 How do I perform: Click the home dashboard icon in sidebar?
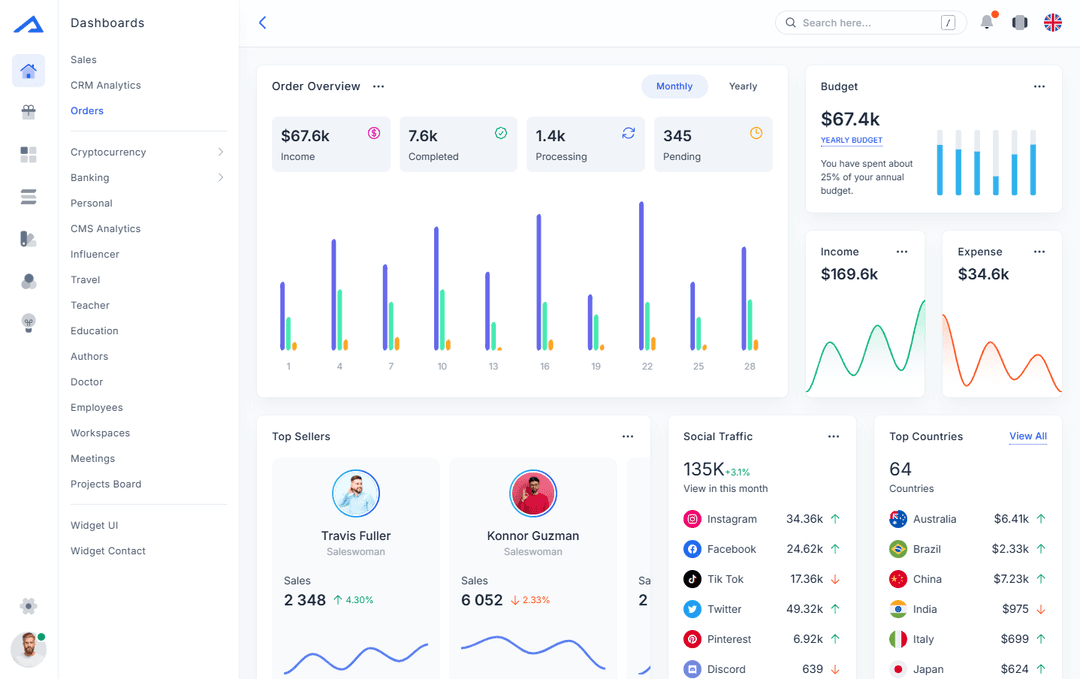[x=28, y=71]
